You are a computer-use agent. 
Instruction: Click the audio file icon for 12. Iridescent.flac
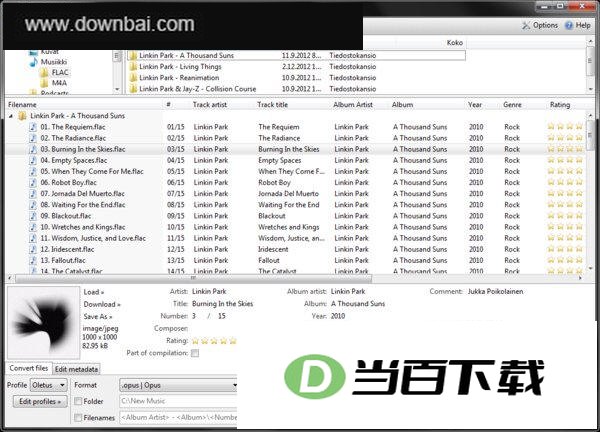coord(34,249)
